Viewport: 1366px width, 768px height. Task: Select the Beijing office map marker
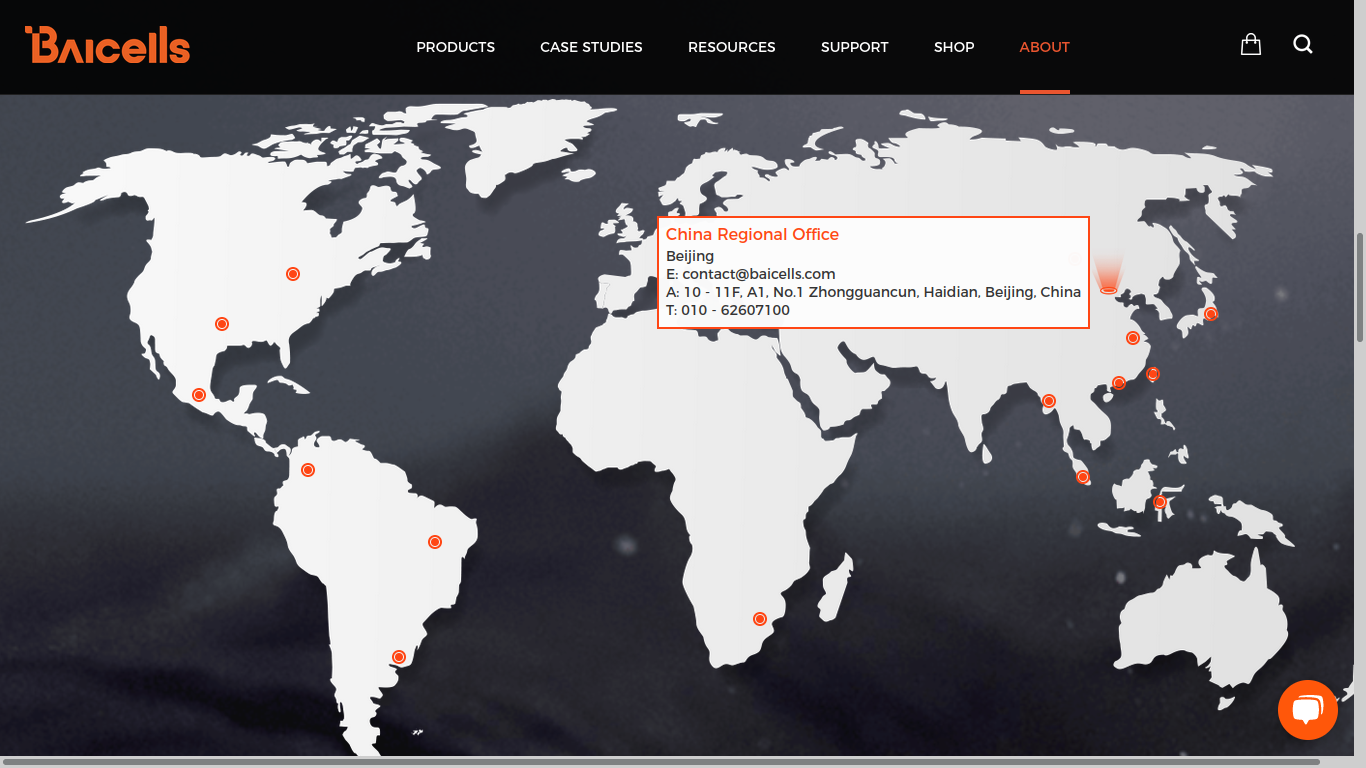tap(1108, 289)
